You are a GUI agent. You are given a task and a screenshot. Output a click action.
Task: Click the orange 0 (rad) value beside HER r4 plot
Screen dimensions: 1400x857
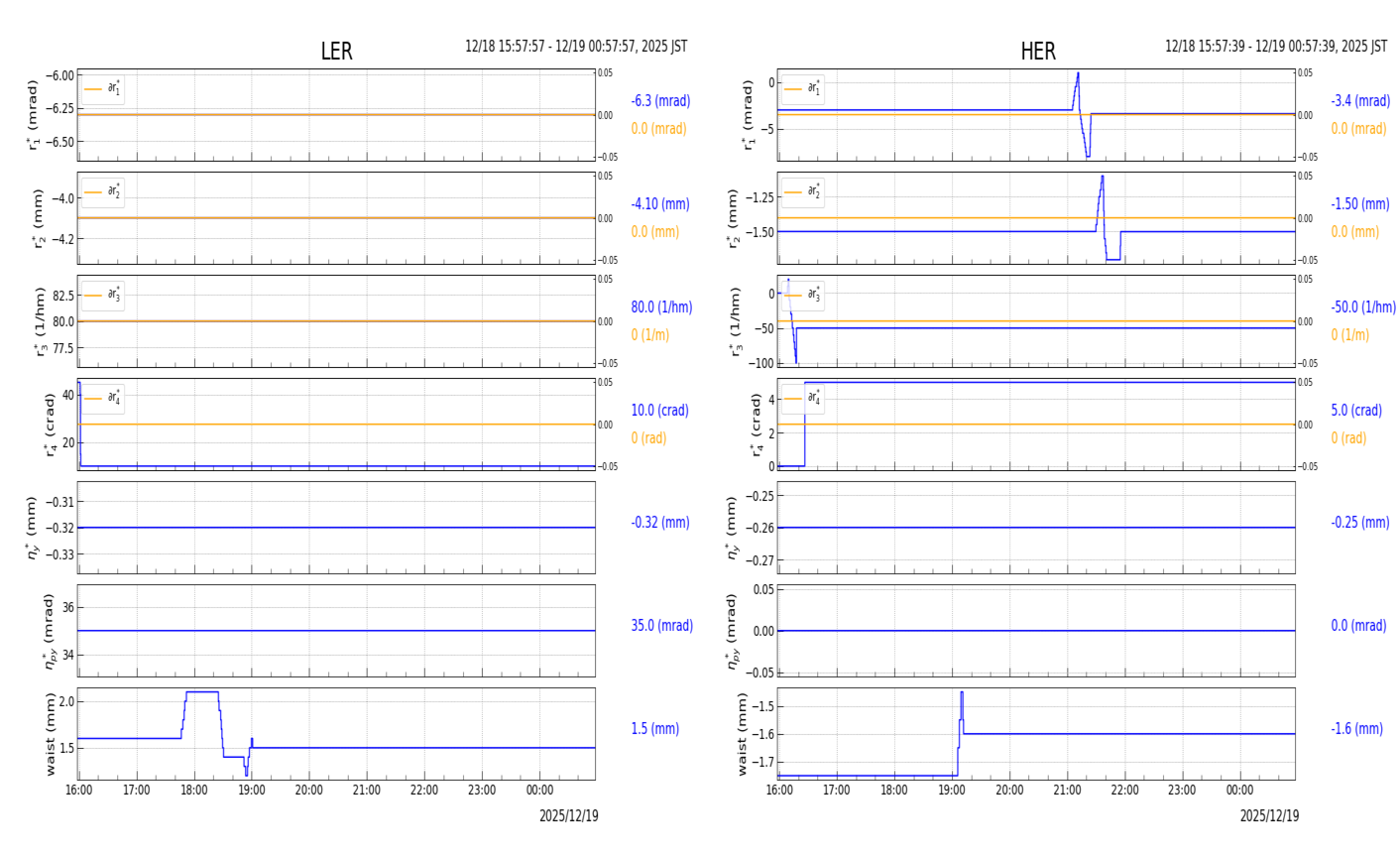pyautogui.click(x=1348, y=438)
